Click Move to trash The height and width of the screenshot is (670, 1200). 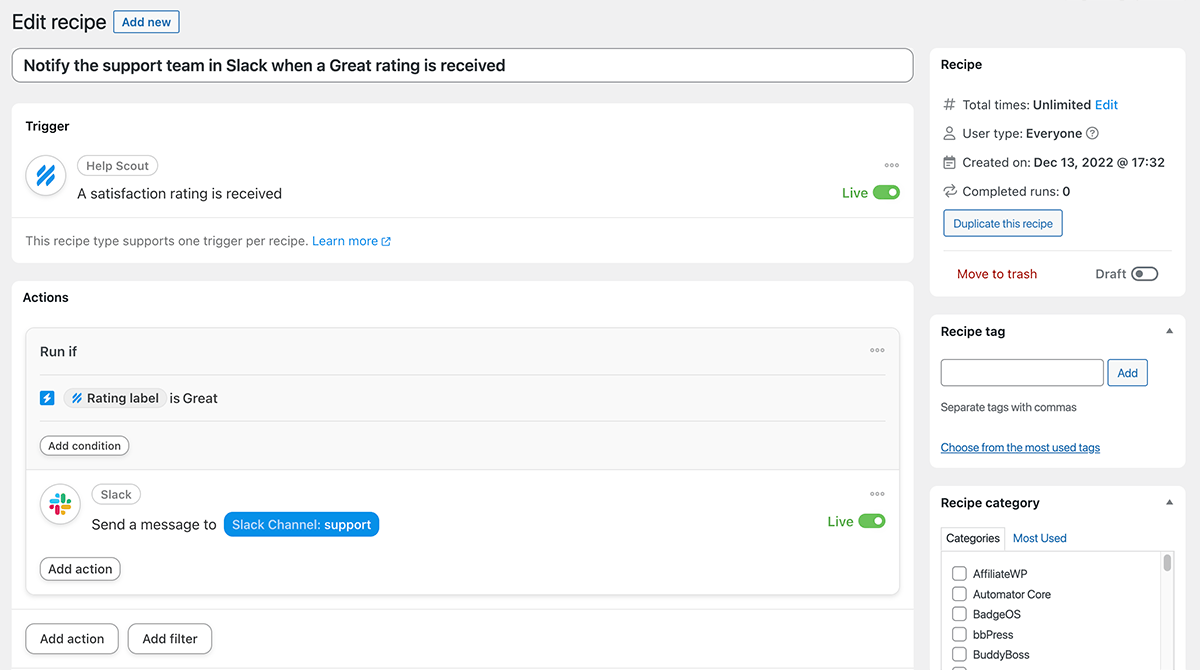(x=997, y=274)
